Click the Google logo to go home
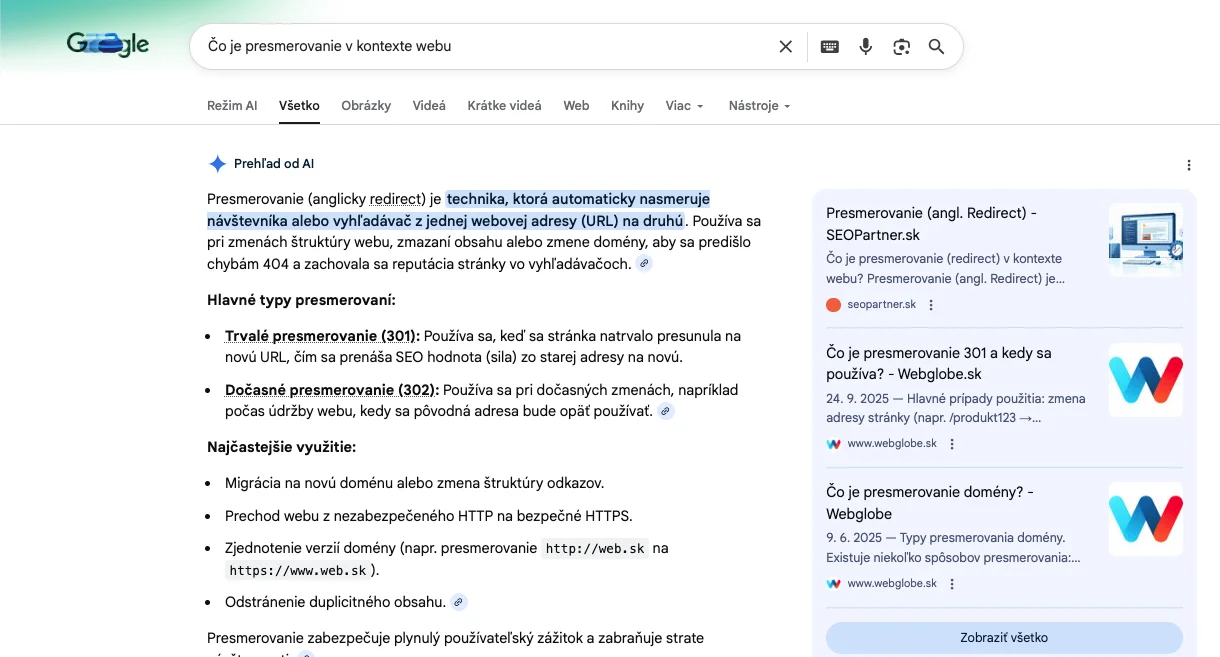The height and width of the screenshot is (657, 1220). pos(108,44)
